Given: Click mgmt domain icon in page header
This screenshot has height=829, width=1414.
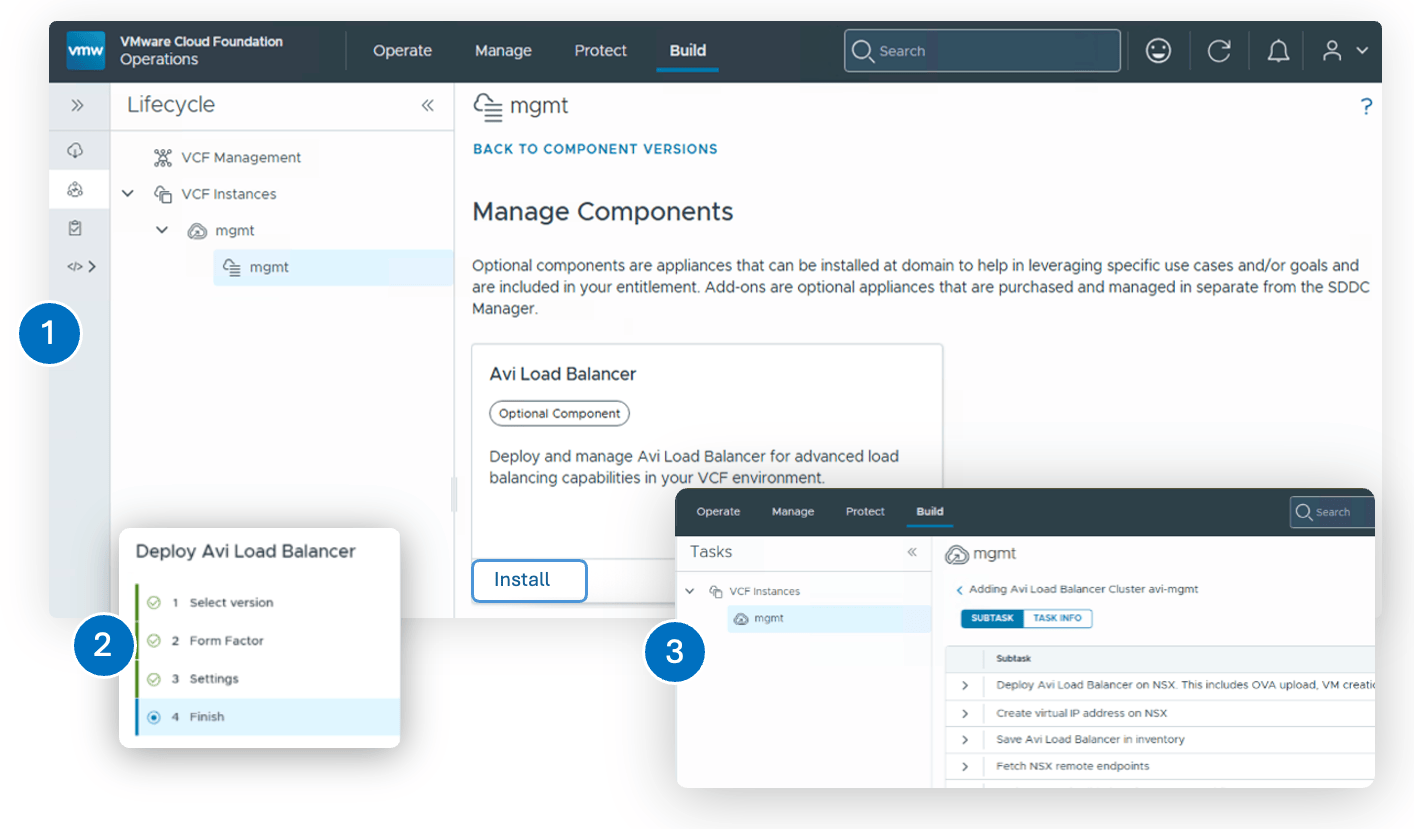Looking at the screenshot, I should (x=487, y=106).
